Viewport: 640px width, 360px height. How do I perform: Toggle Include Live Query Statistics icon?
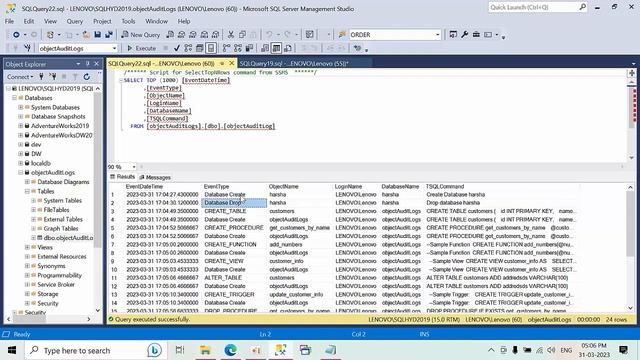[238, 48]
